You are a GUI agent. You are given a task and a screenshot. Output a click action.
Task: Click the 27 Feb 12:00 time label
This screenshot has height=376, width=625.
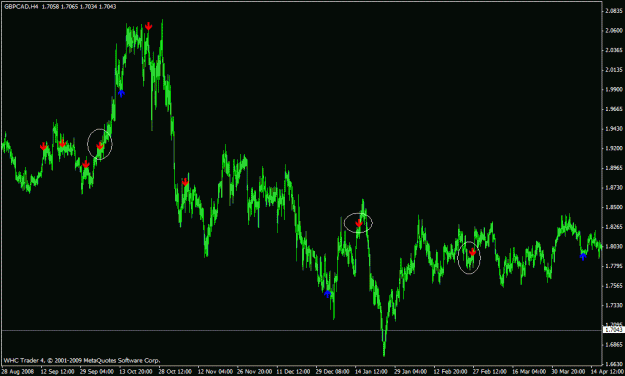point(490,372)
